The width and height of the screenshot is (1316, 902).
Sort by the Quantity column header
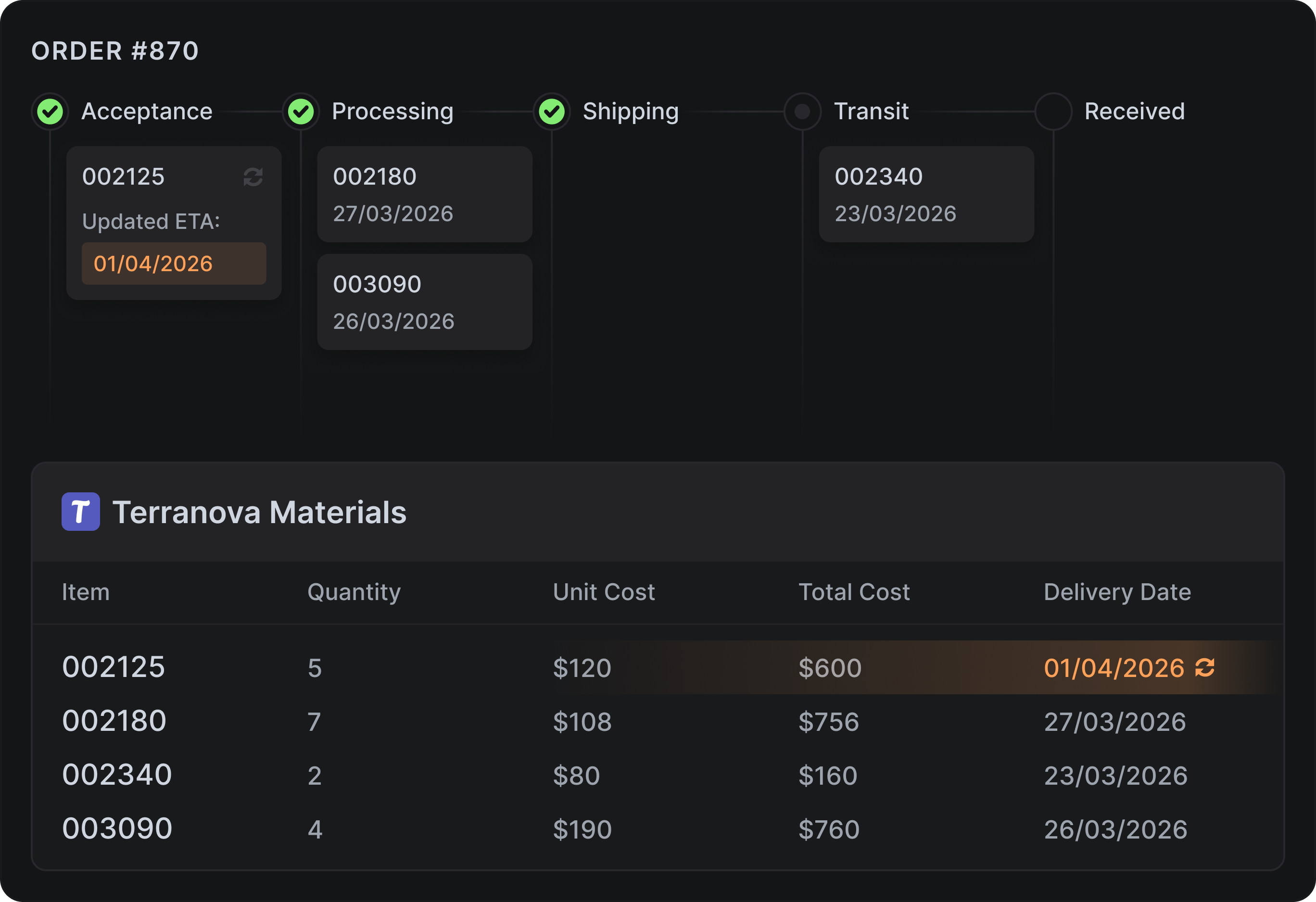pos(354,592)
